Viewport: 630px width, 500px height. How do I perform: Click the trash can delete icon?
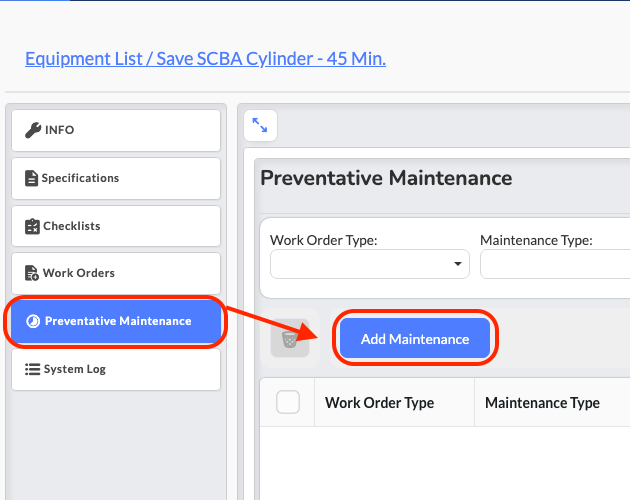[x=289, y=339]
